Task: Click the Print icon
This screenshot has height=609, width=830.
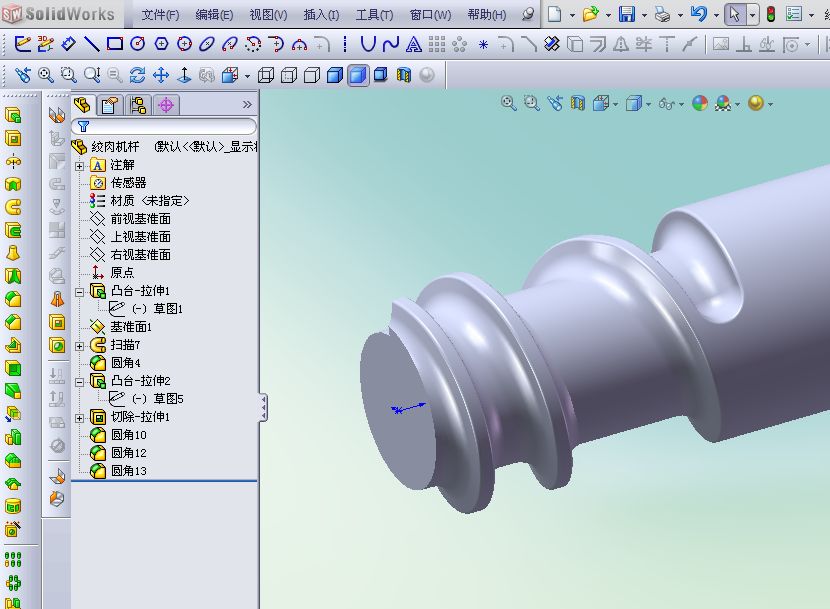Action: point(662,15)
